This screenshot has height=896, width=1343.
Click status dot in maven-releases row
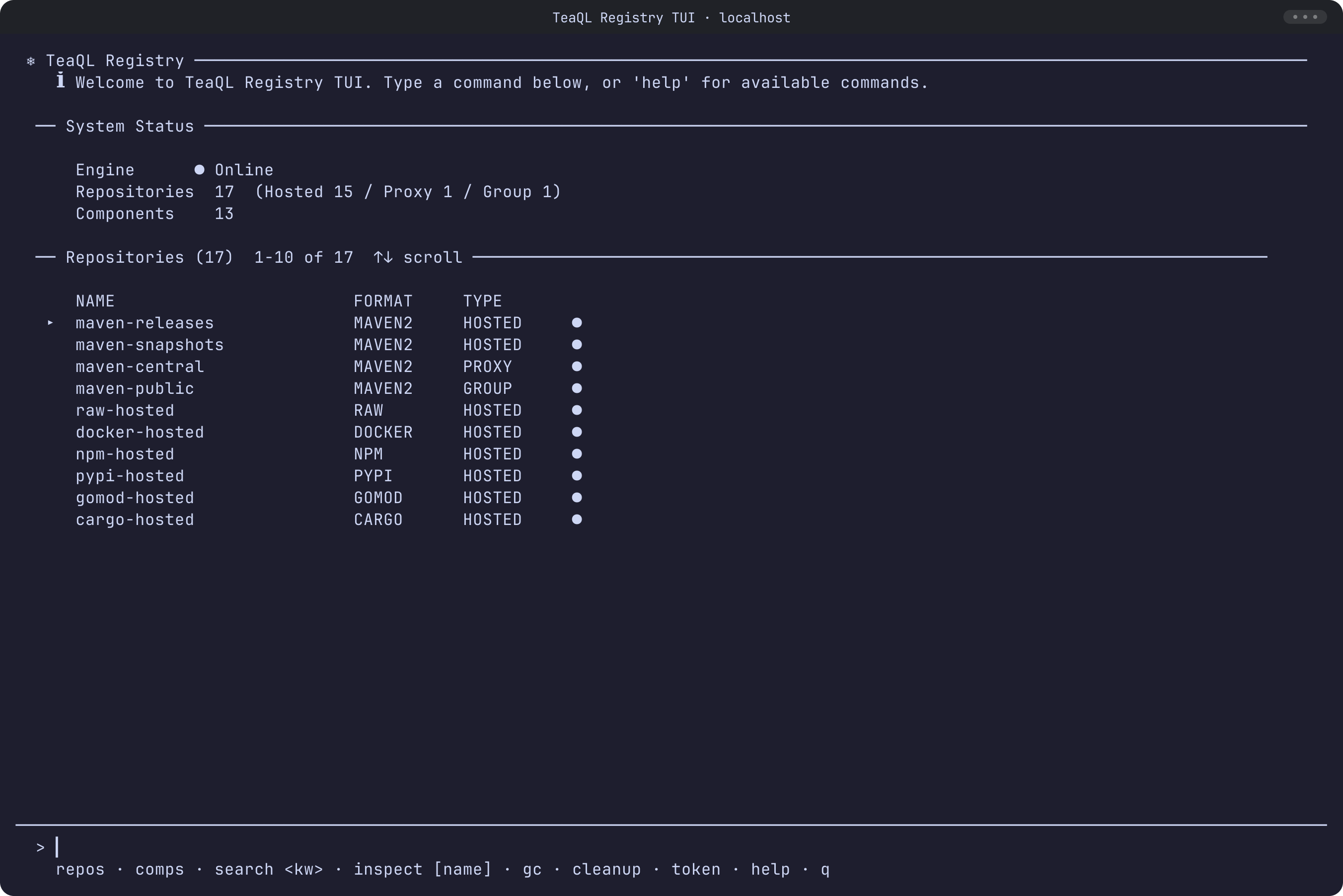[577, 323]
